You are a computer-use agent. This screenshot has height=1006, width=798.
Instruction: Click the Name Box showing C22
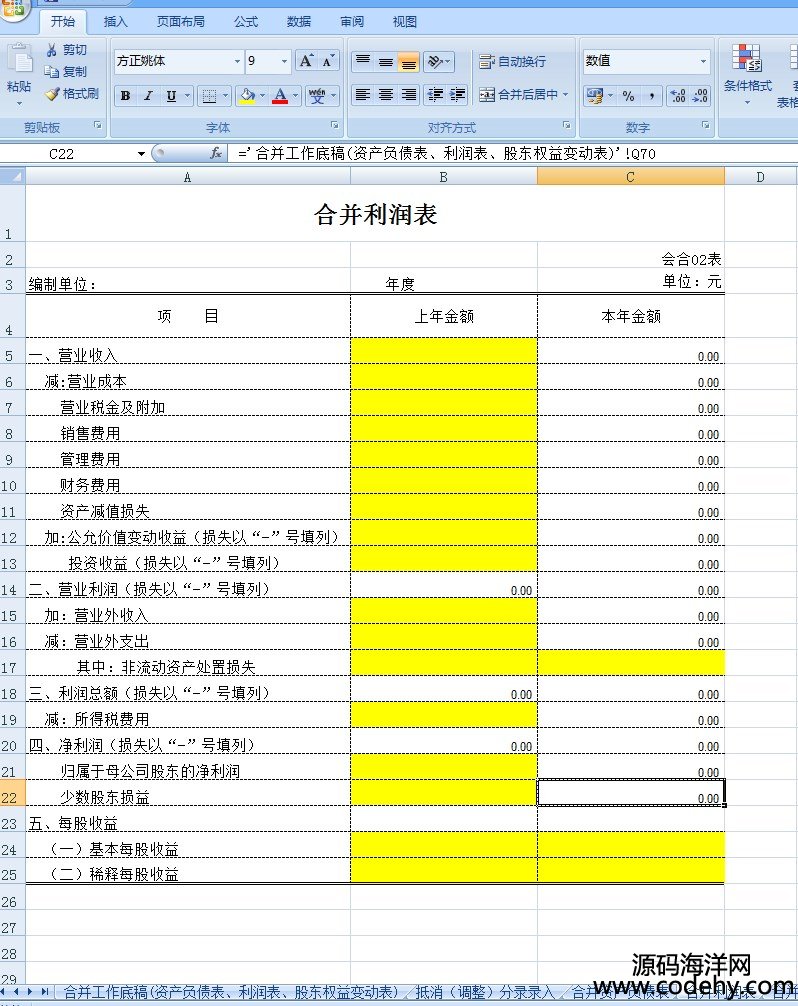coord(62,153)
